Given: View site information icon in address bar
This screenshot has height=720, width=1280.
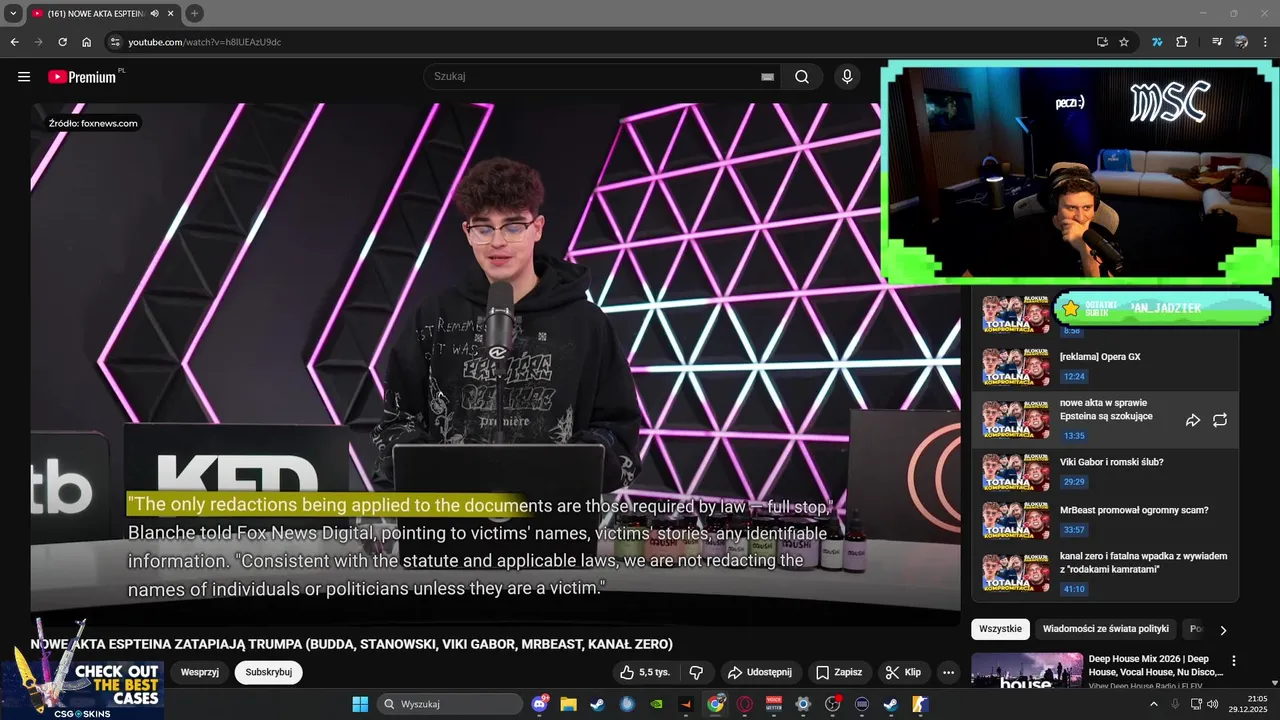Looking at the screenshot, I should click(x=116, y=42).
